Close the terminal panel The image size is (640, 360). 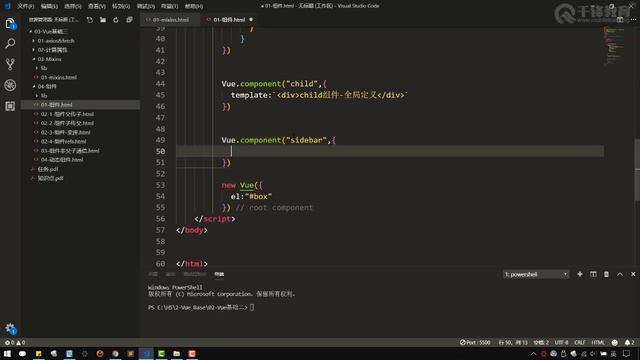click(x=633, y=274)
